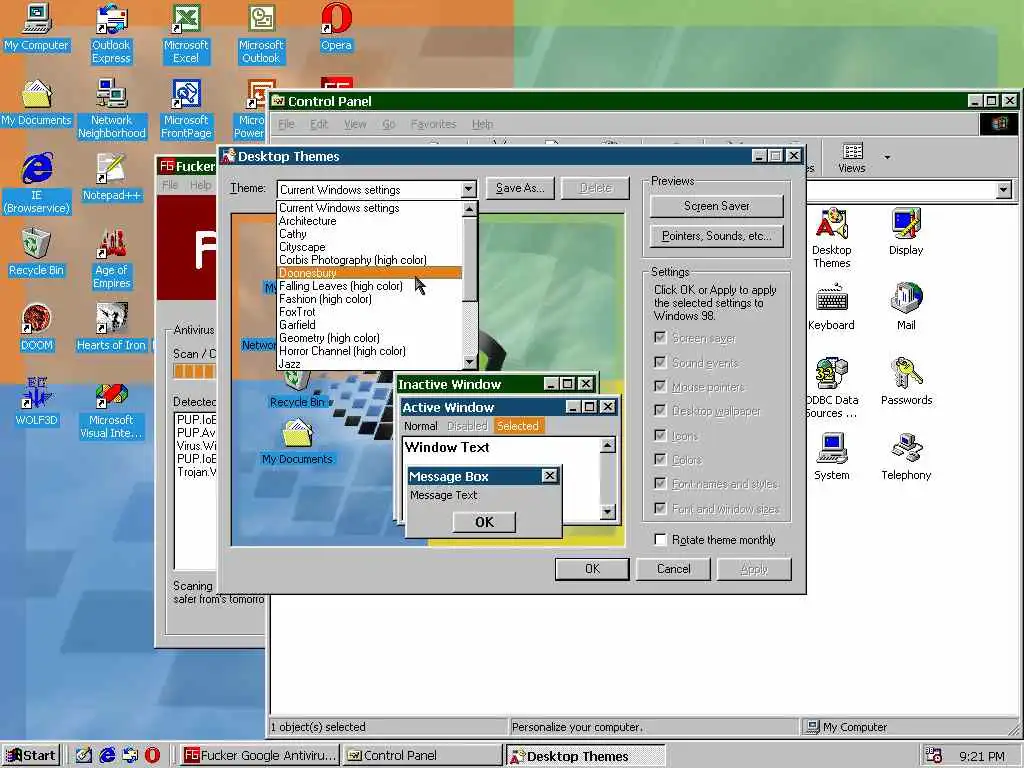Viewport: 1024px width, 768px height.
Task: Open File menu in Control Panel
Action: pos(287,124)
